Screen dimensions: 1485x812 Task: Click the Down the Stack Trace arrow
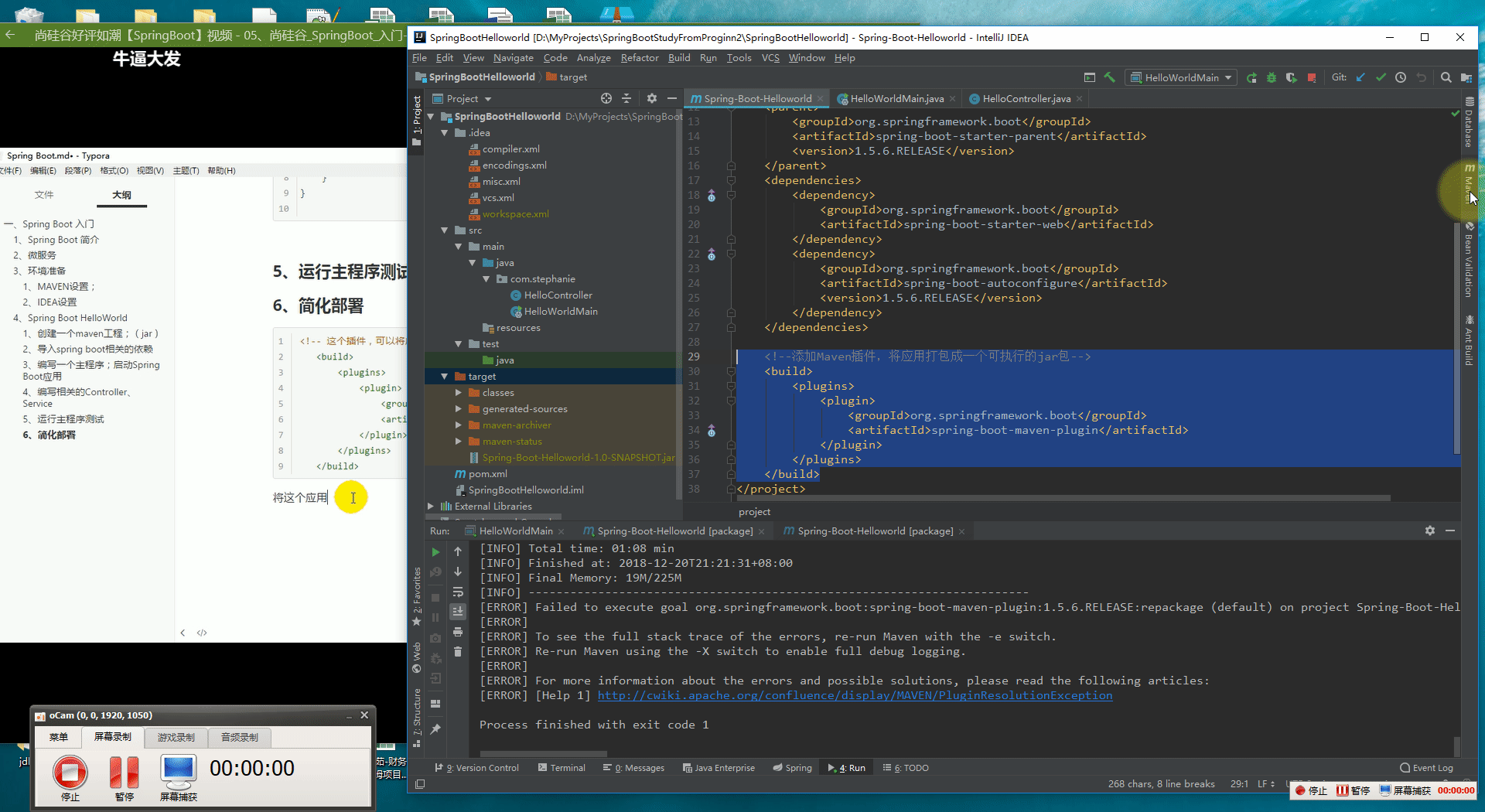(458, 571)
